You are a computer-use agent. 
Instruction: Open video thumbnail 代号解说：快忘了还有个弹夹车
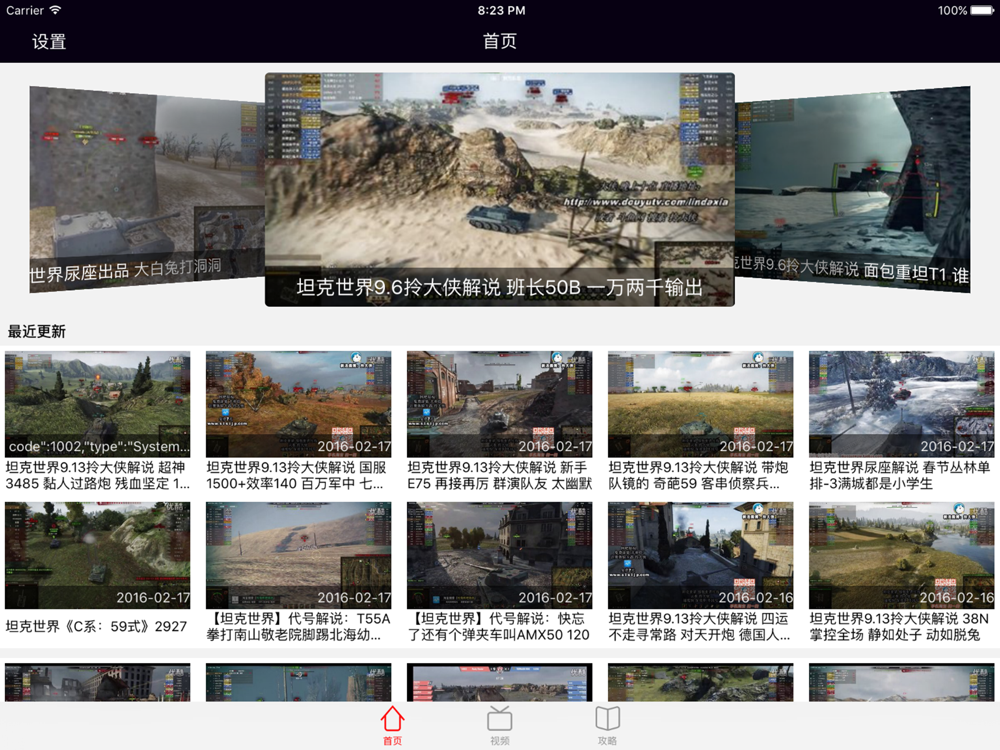(x=499, y=555)
